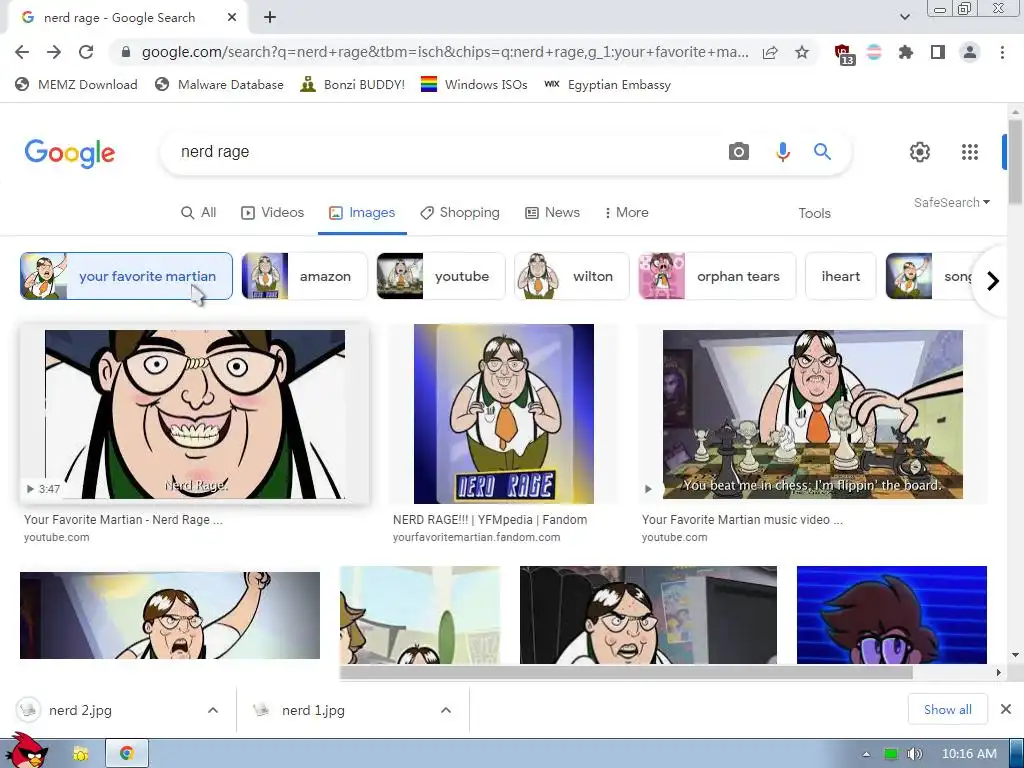
Task: Open the blue purple-glasses character image
Action: point(891,615)
